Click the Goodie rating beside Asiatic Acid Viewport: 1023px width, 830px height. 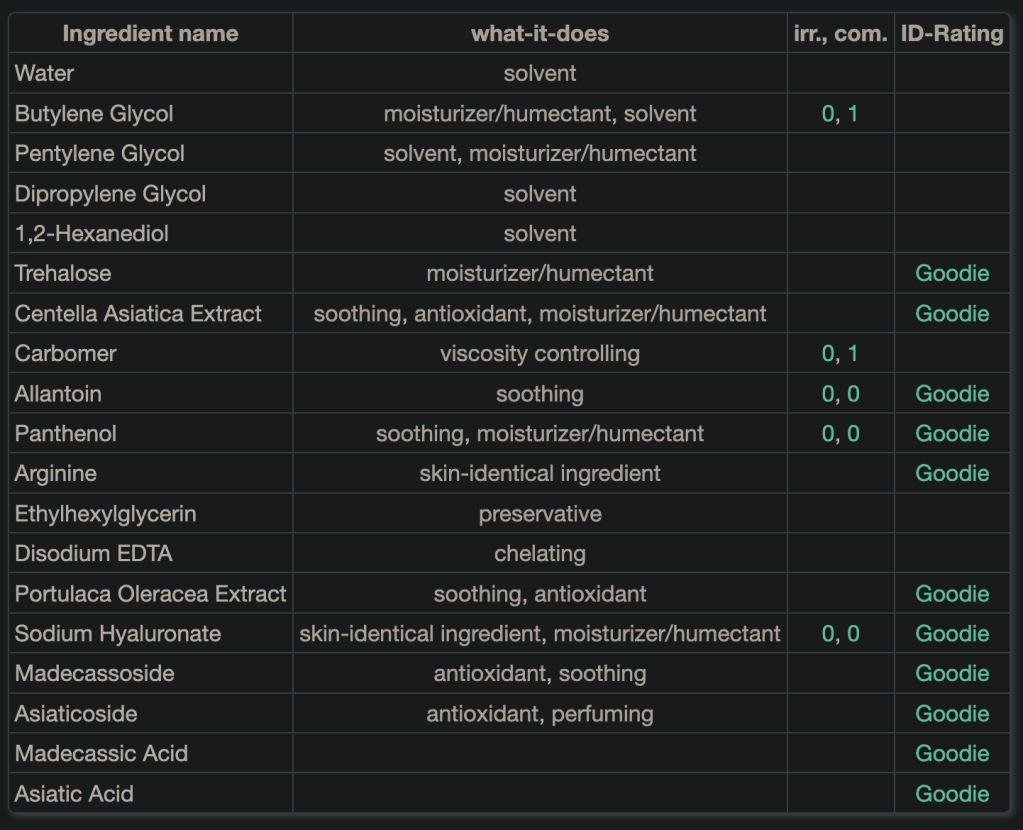[952, 794]
